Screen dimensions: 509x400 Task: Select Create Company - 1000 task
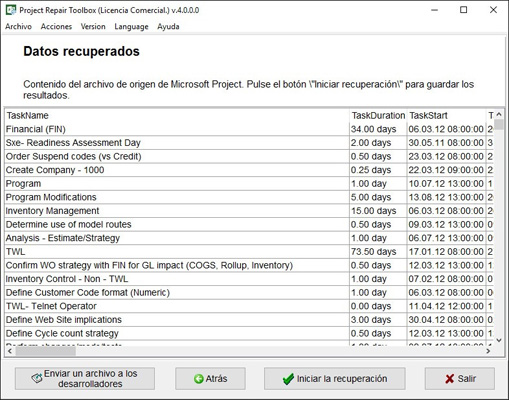click(177, 170)
